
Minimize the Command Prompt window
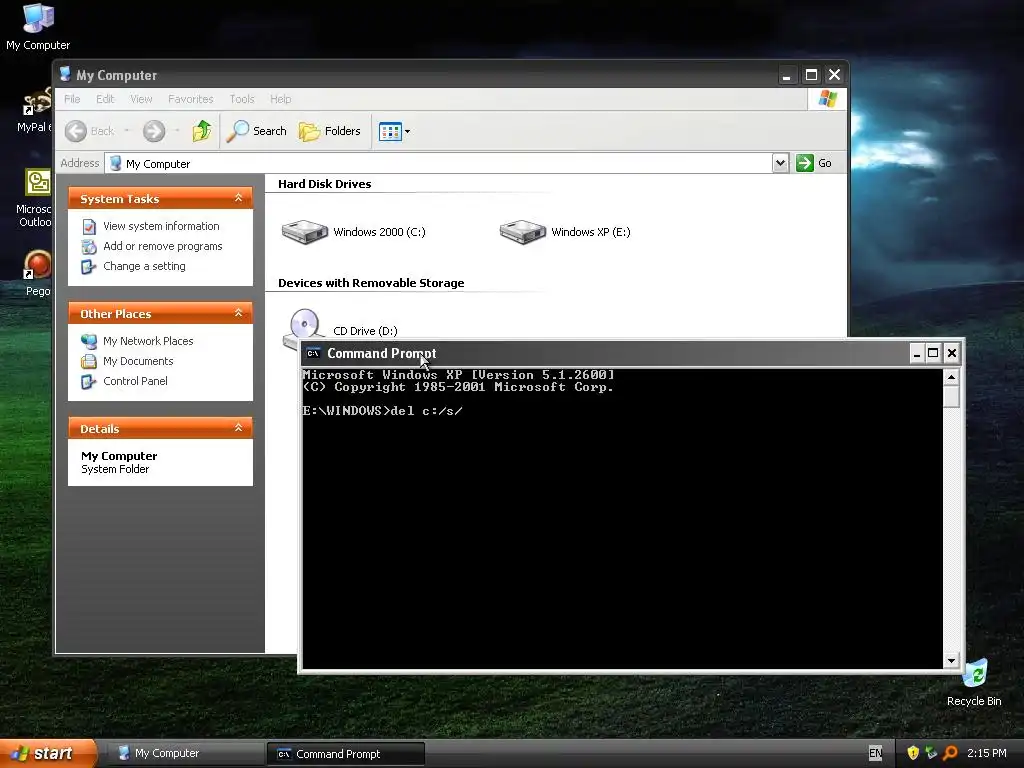point(917,353)
